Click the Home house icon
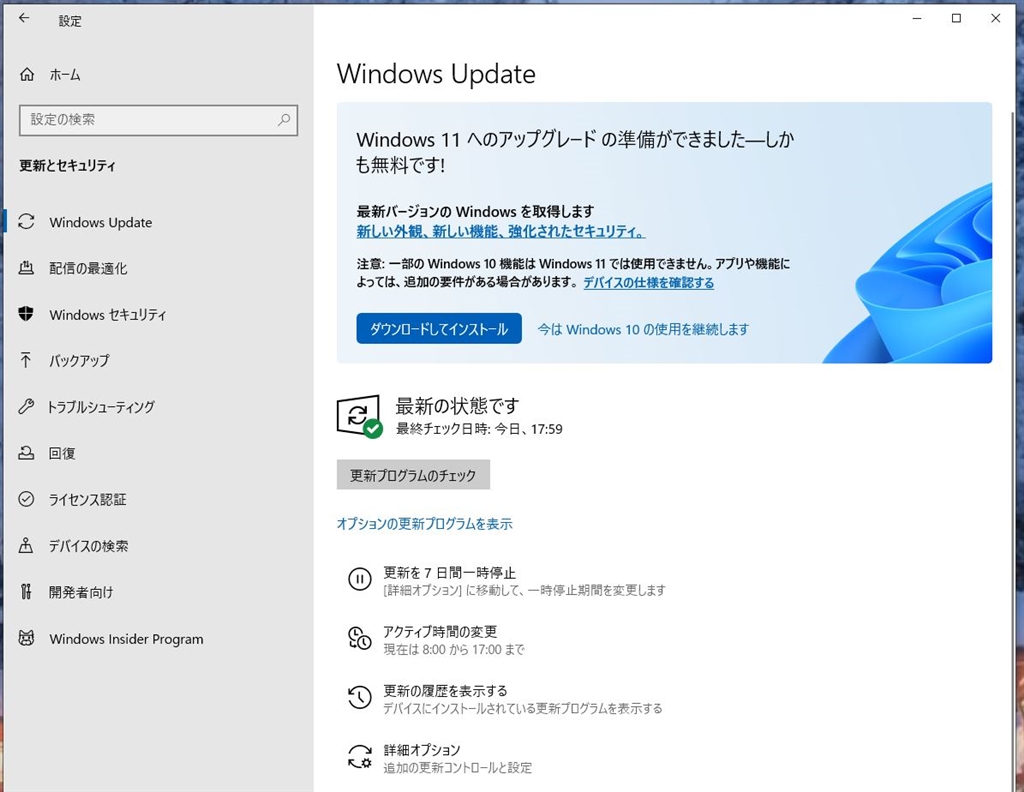The height and width of the screenshot is (792, 1024). tap(27, 74)
